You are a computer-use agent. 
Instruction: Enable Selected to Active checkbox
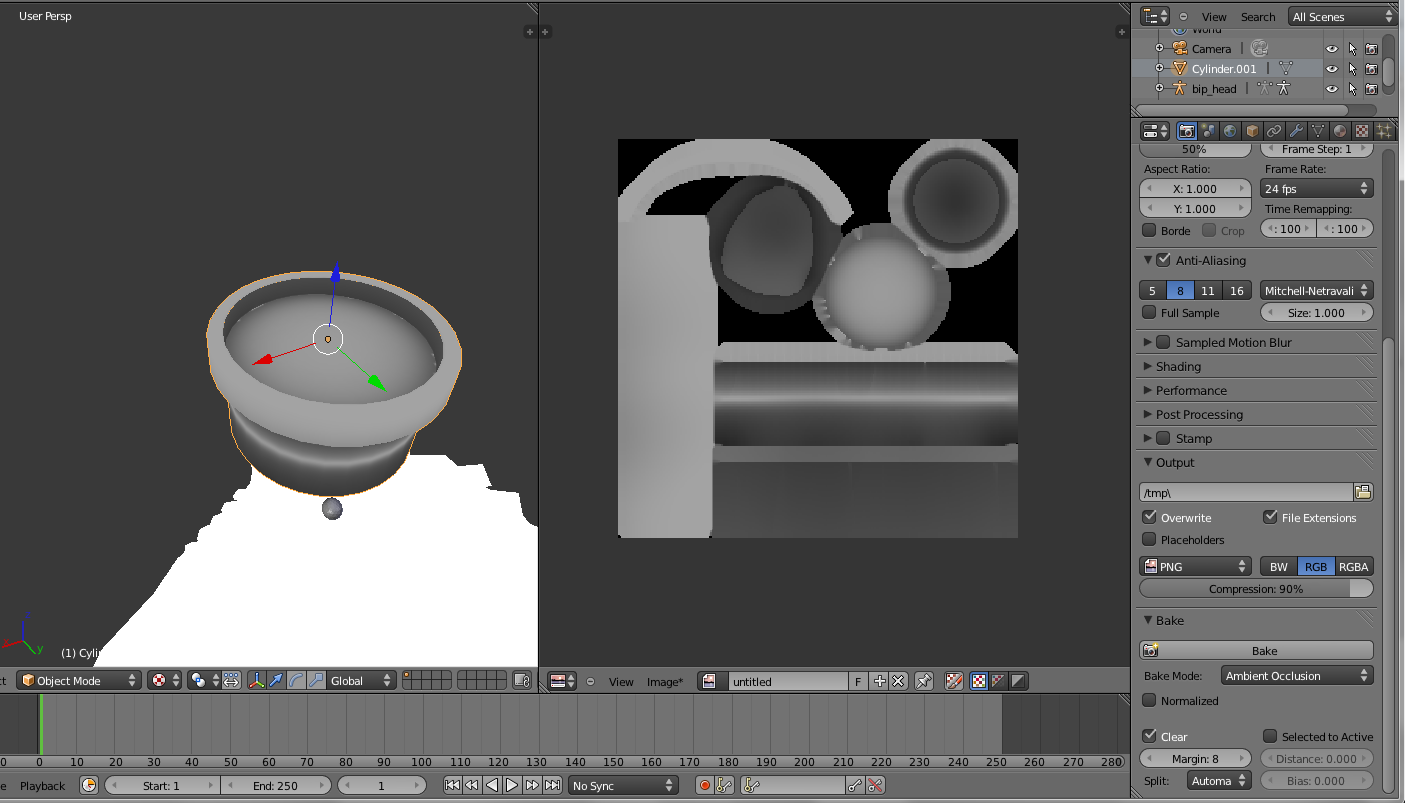(1270, 736)
